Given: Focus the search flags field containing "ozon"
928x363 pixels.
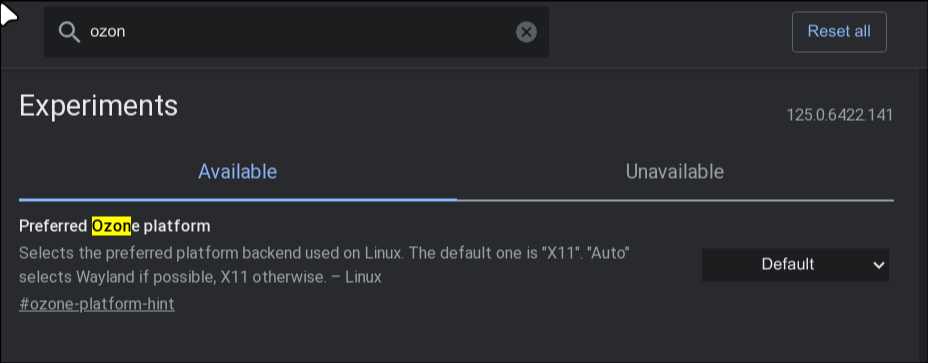Looking at the screenshot, I should [x=296, y=32].
